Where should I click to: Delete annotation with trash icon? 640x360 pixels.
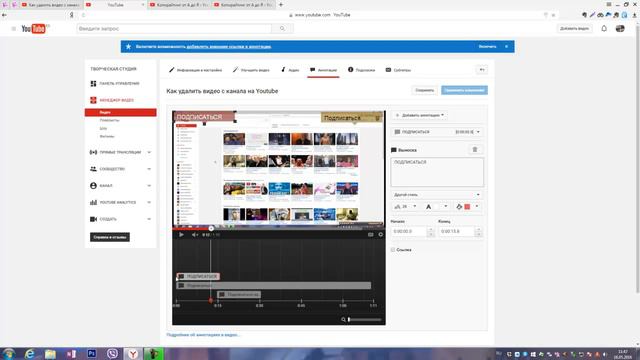pos(475,150)
